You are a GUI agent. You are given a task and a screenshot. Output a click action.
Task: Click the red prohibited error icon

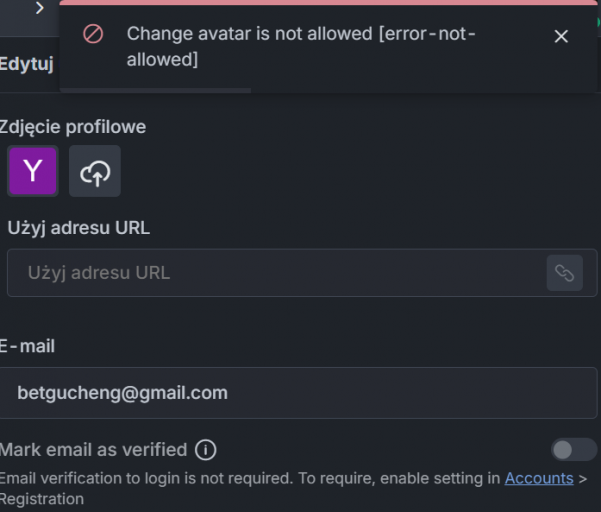[x=93, y=34]
